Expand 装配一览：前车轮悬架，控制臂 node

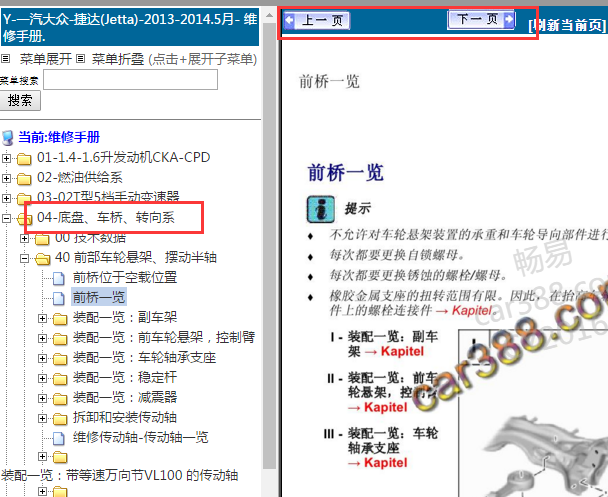pos(42,338)
